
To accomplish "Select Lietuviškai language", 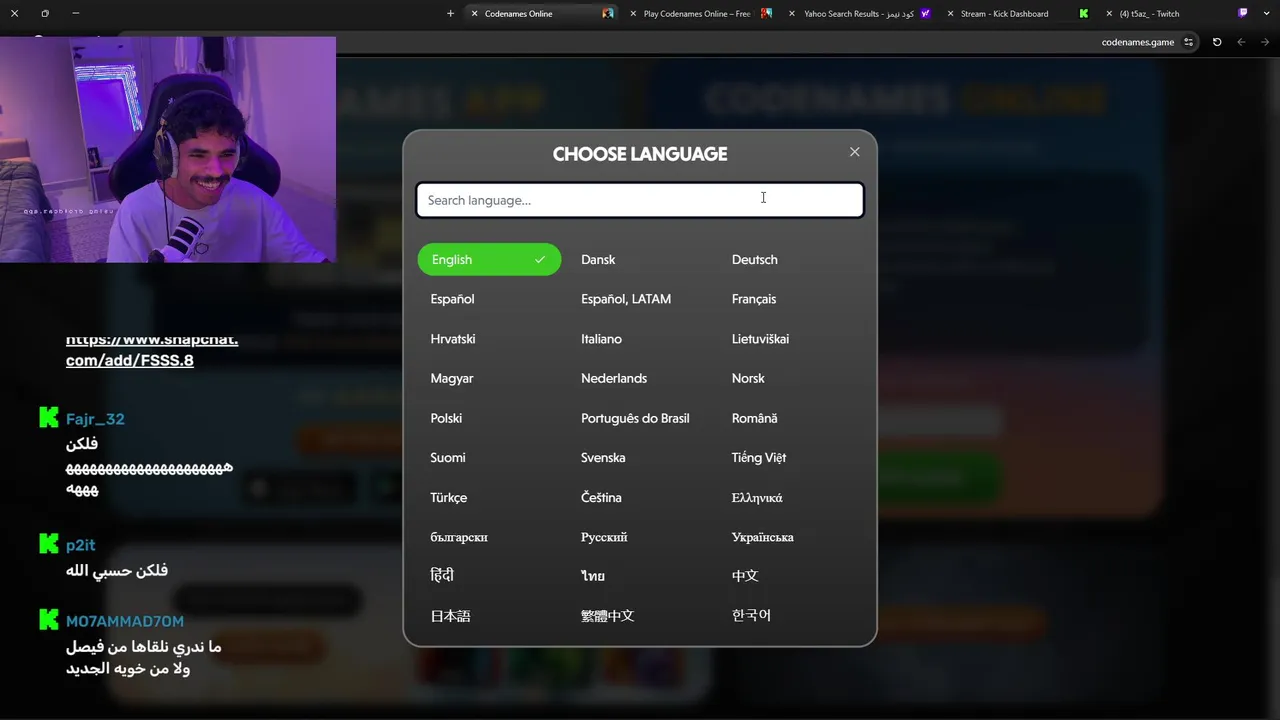I will point(760,339).
